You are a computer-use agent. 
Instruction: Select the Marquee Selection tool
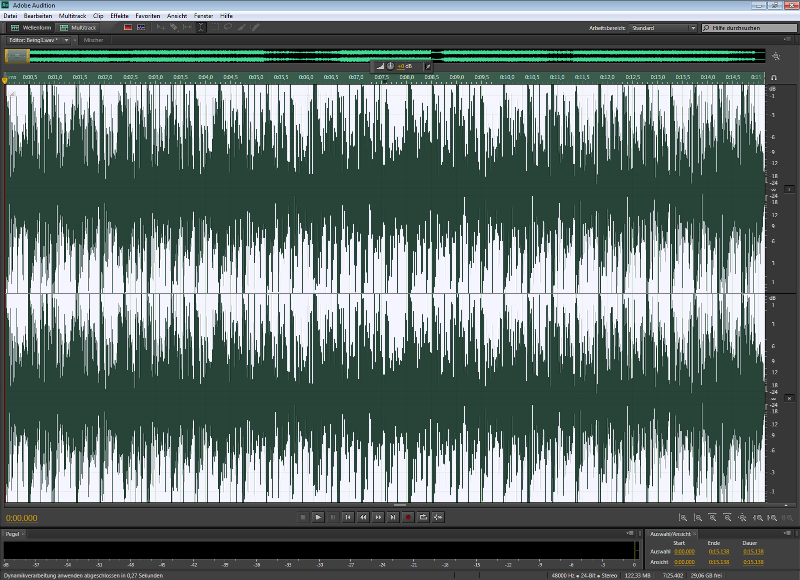215,28
